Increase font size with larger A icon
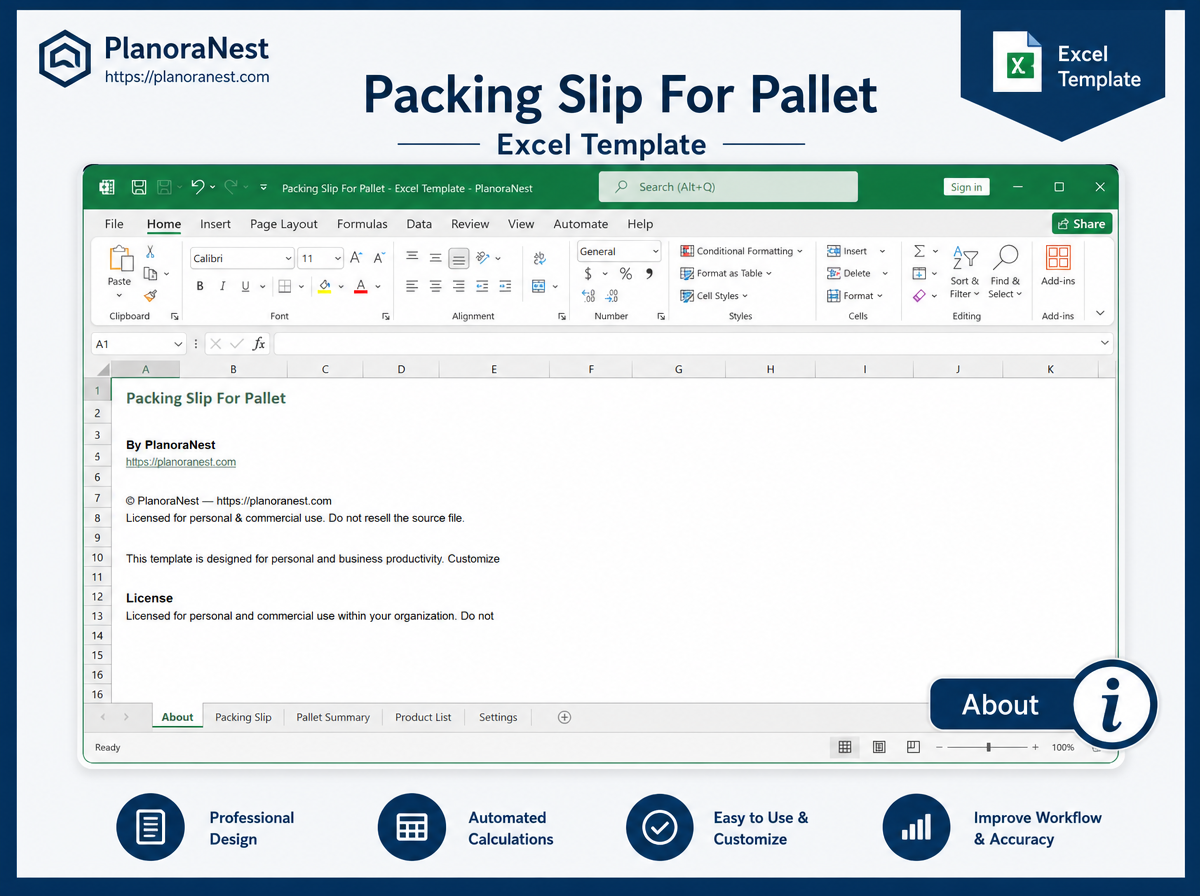This screenshot has width=1200, height=896. [356, 258]
